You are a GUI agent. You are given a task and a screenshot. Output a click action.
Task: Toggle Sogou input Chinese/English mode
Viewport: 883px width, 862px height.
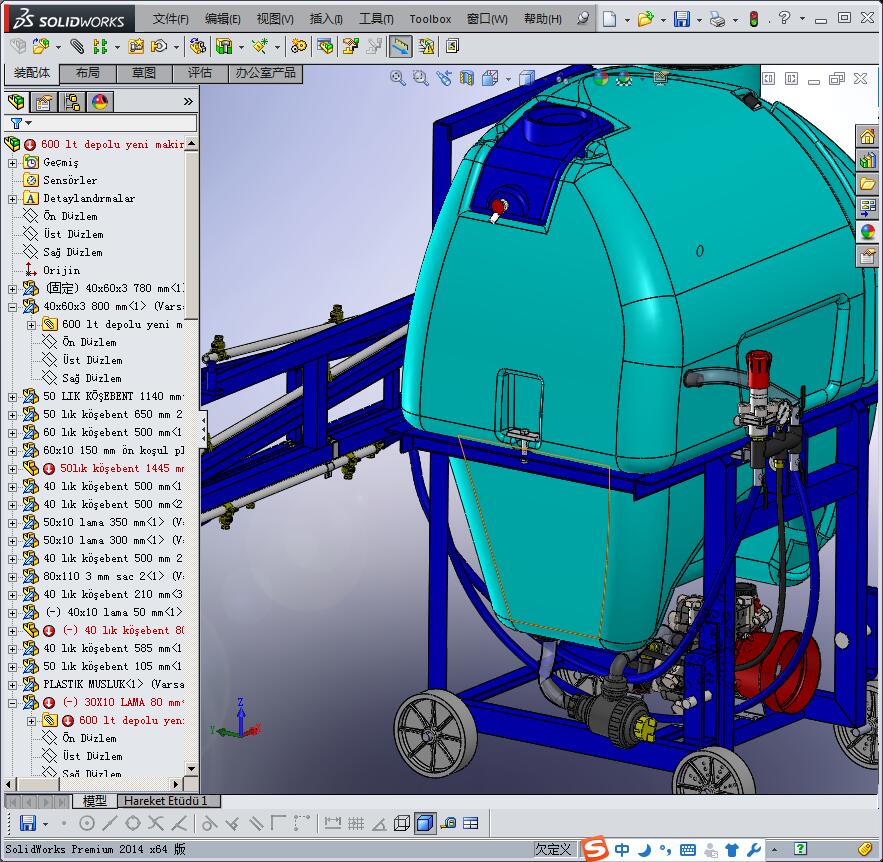pyautogui.click(x=622, y=850)
